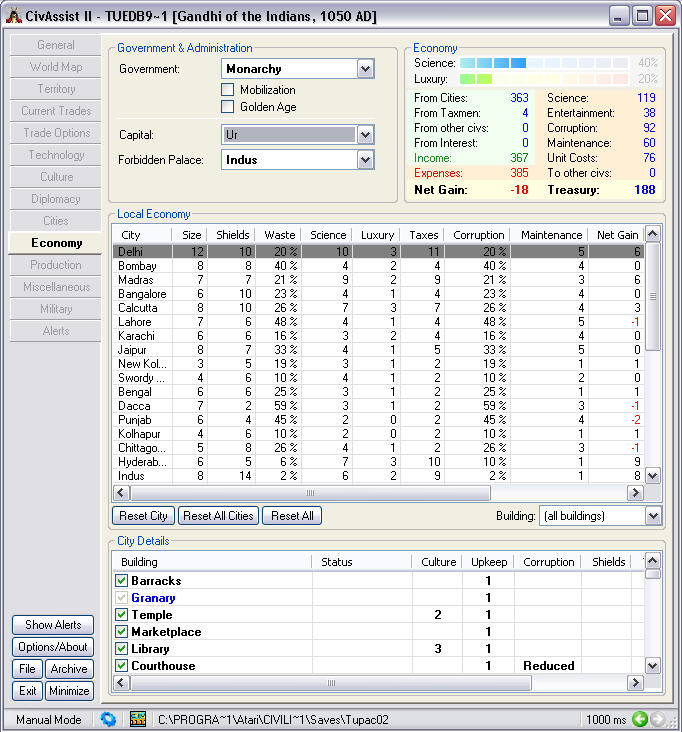Uncheck the Barracks building checkbox

(x=121, y=581)
